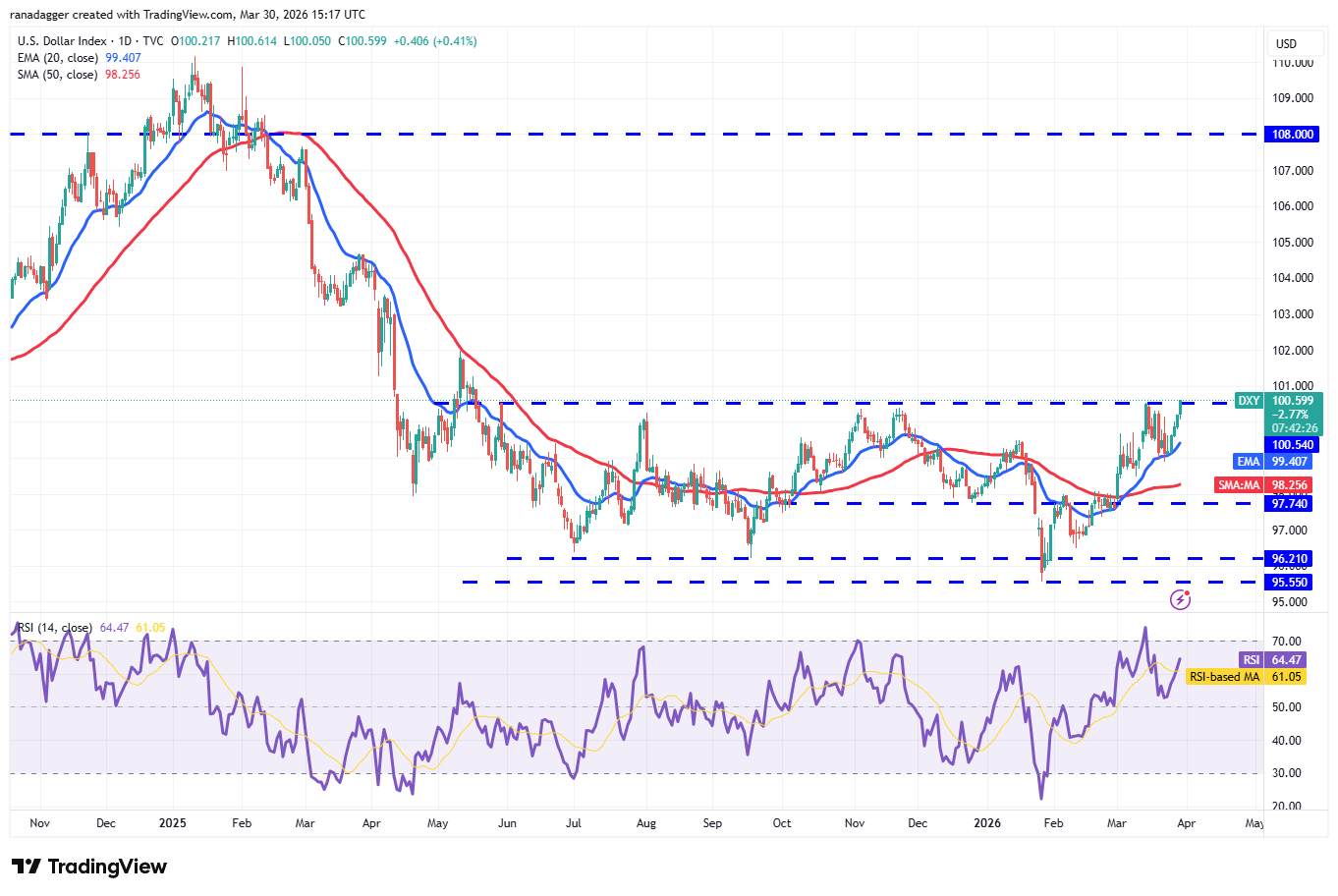Click the 97.740 support level label
This screenshot has width=1338, height=896.
pos(1288,503)
